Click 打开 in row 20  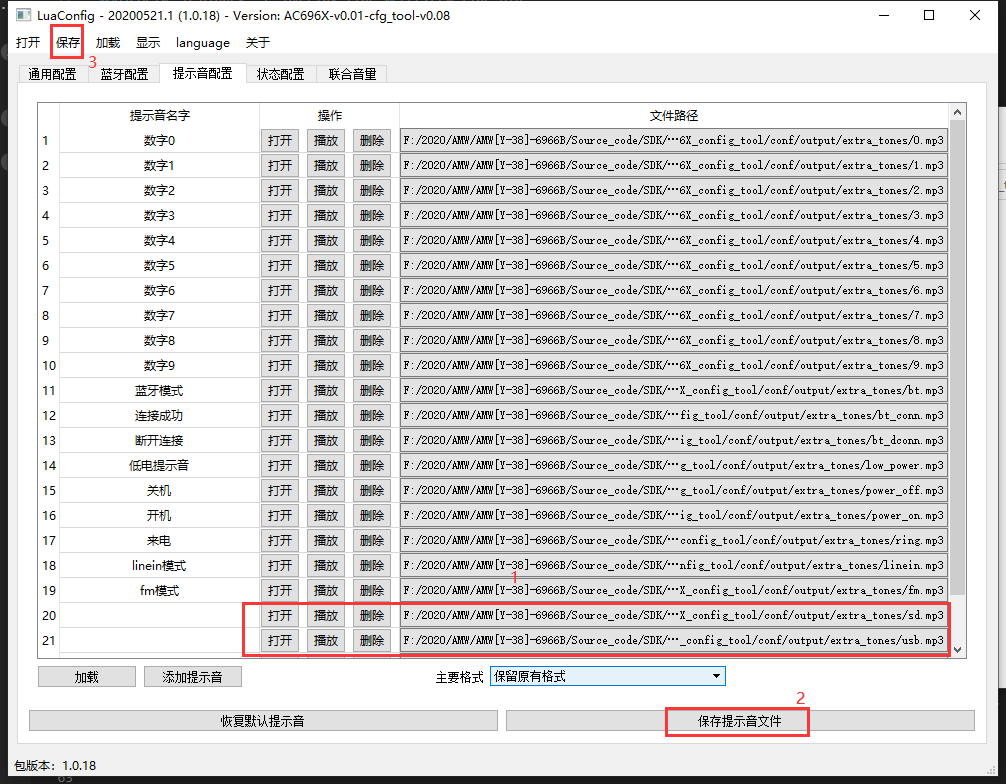pyautogui.click(x=280, y=616)
